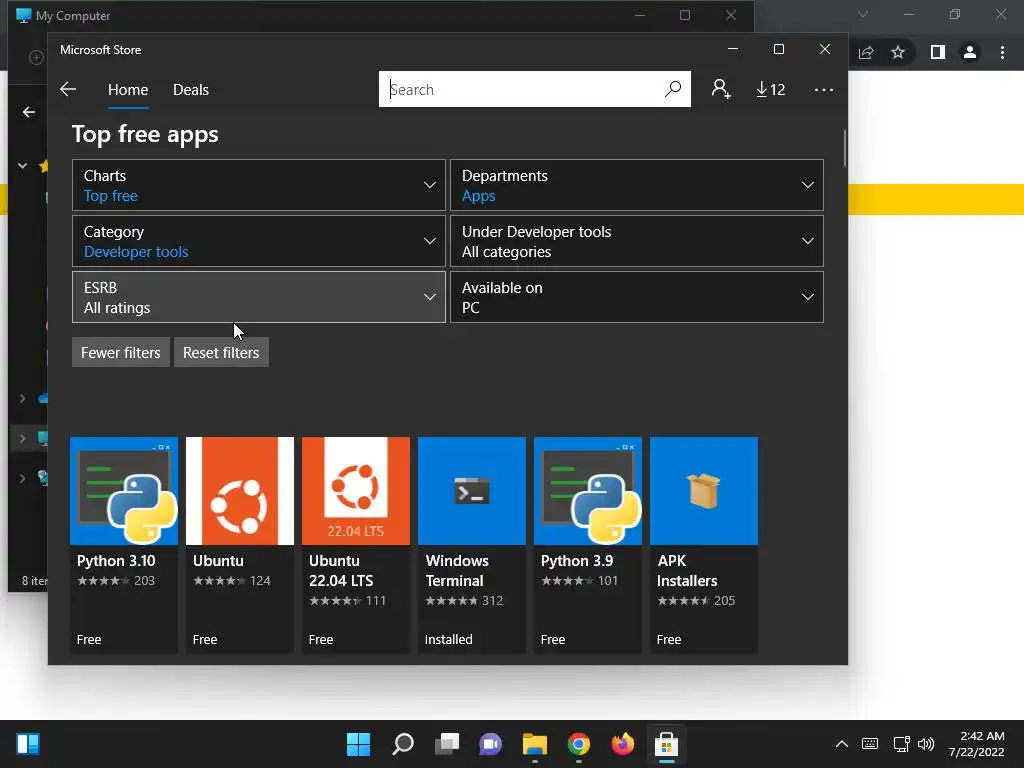The height and width of the screenshot is (768, 1024).
Task: Click the touch keyboard tray icon
Action: pyautogui.click(x=870, y=744)
